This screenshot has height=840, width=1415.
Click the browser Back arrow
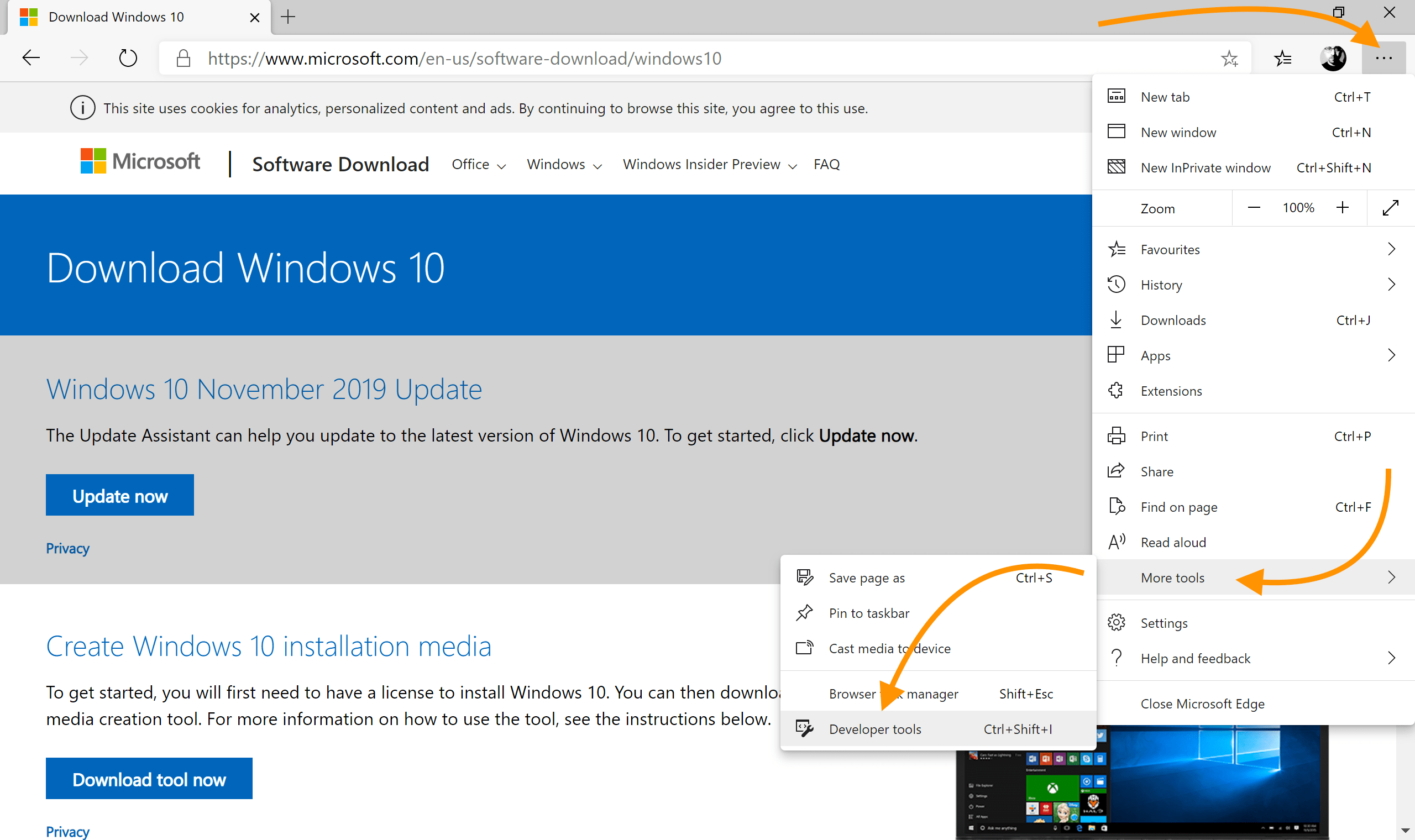[31, 57]
